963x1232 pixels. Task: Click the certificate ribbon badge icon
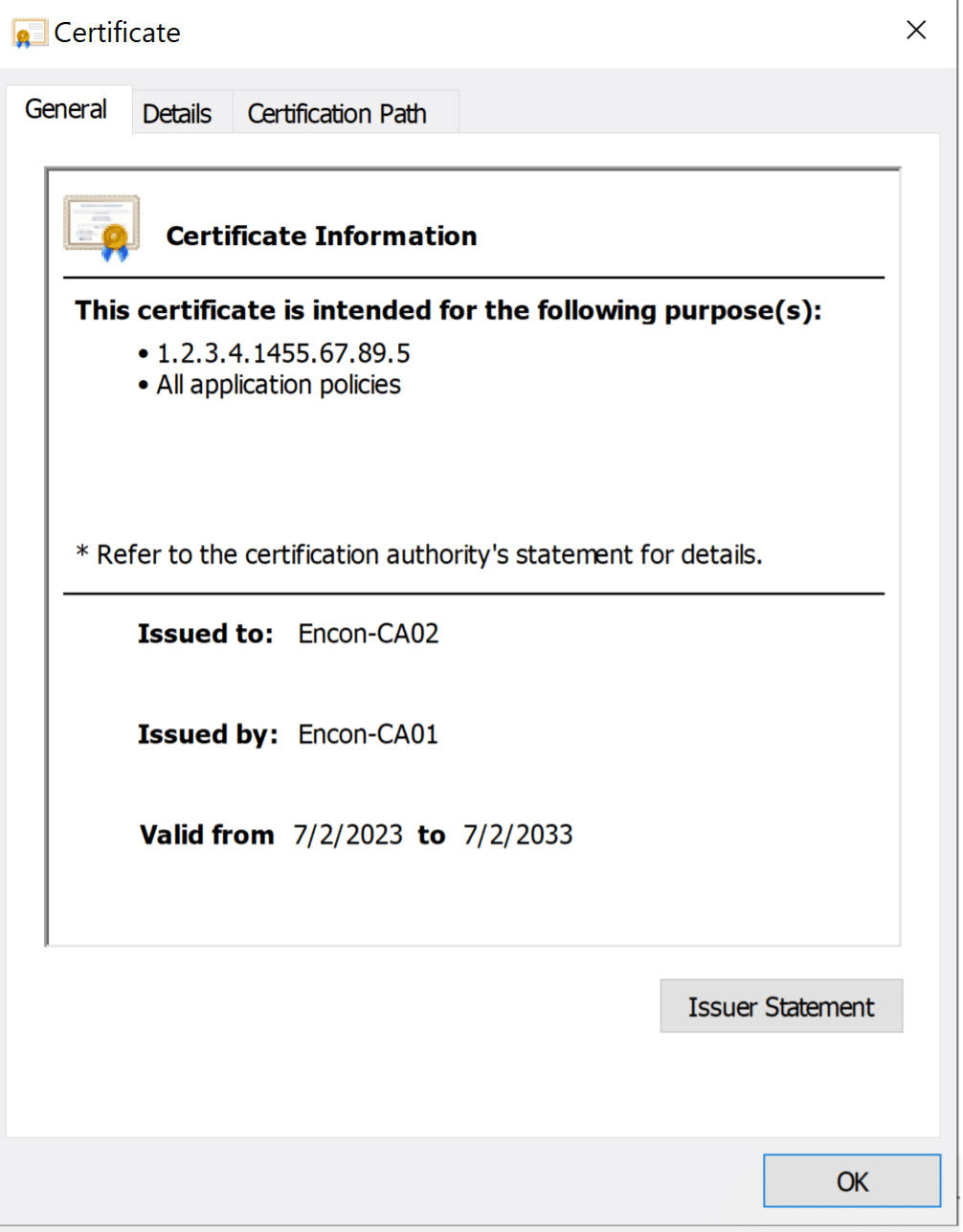(101, 229)
